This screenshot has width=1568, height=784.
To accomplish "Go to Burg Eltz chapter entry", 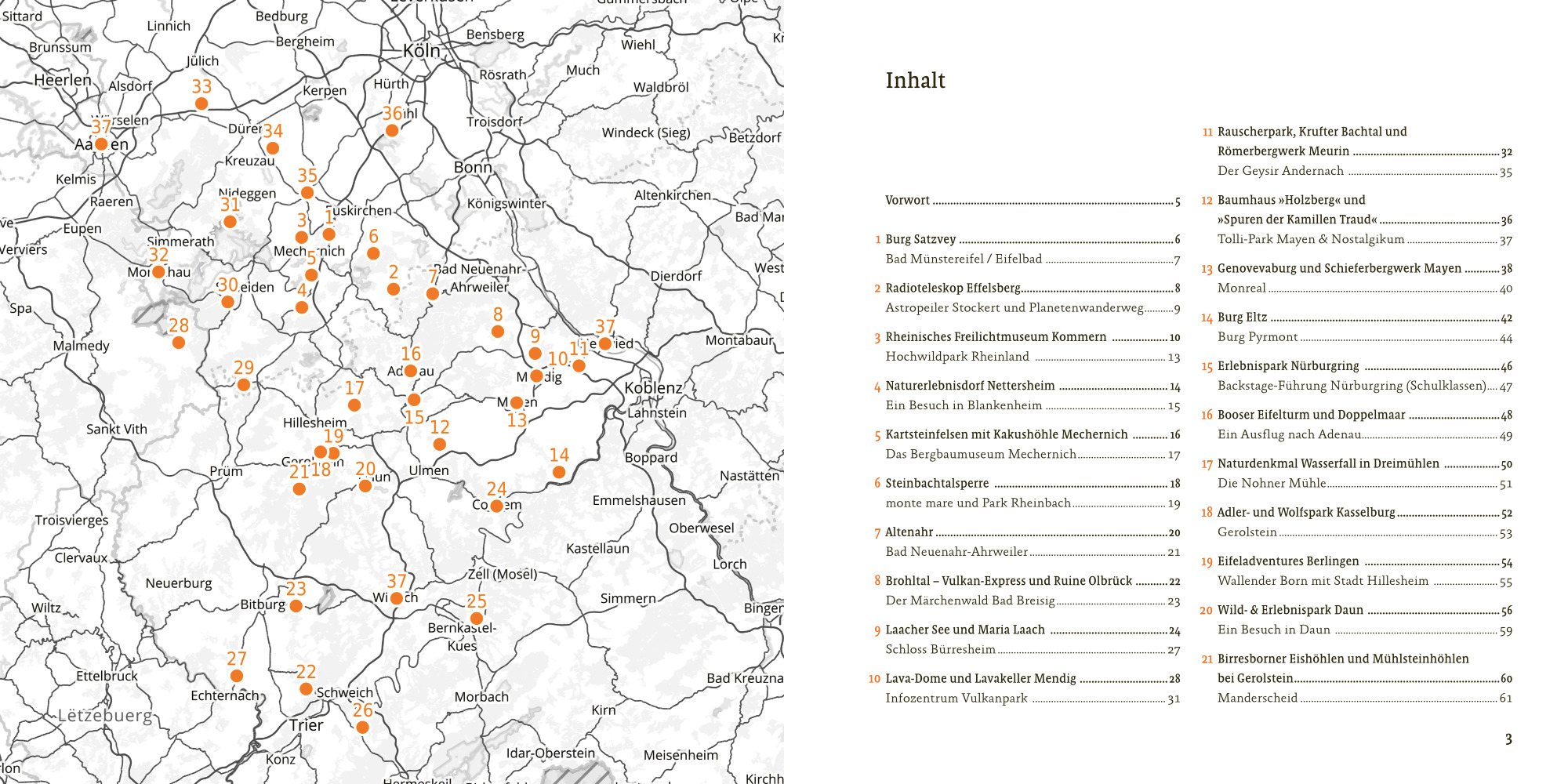I will tap(1242, 318).
